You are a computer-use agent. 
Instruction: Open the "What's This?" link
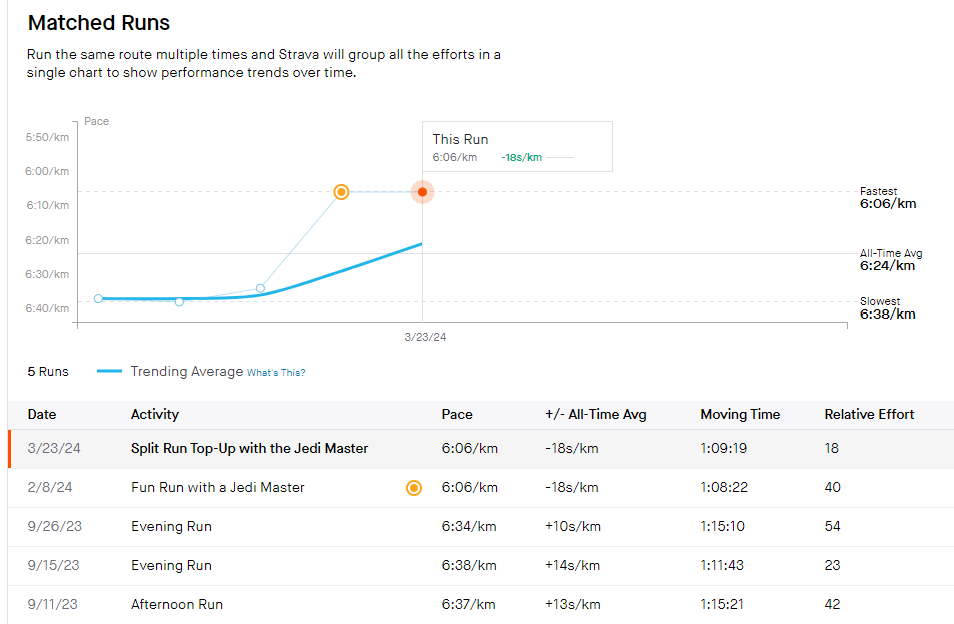click(276, 373)
